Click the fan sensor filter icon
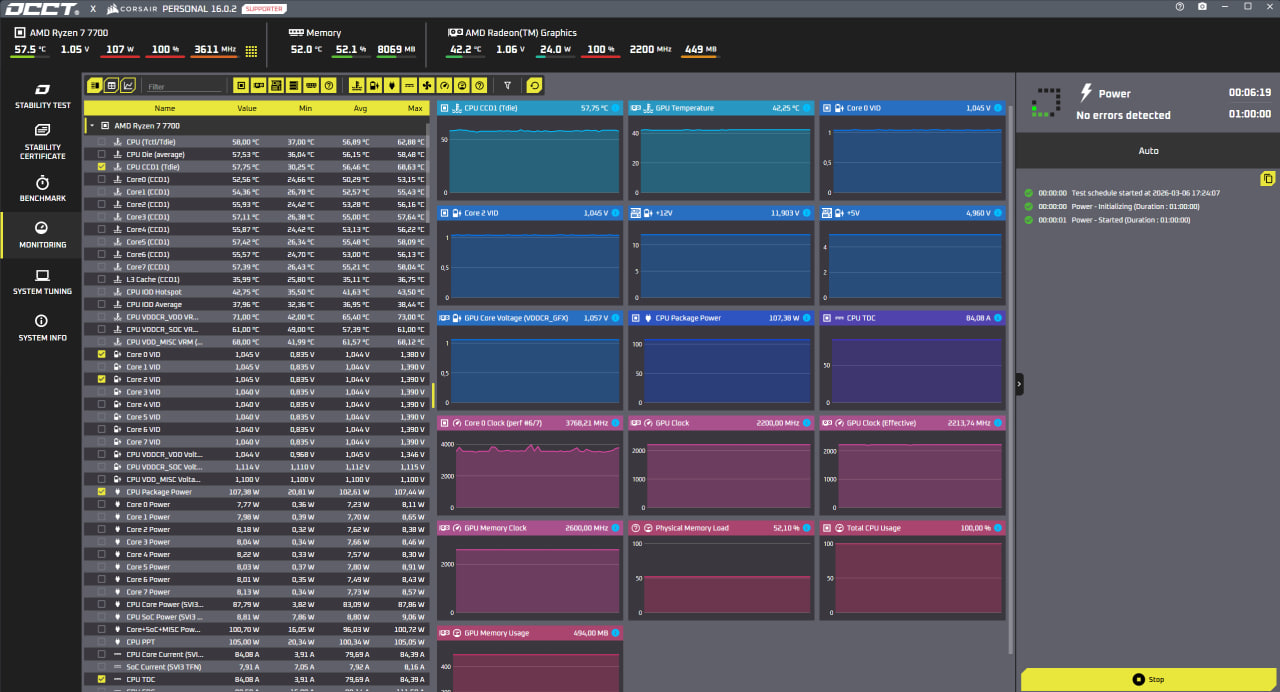 click(x=427, y=86)
